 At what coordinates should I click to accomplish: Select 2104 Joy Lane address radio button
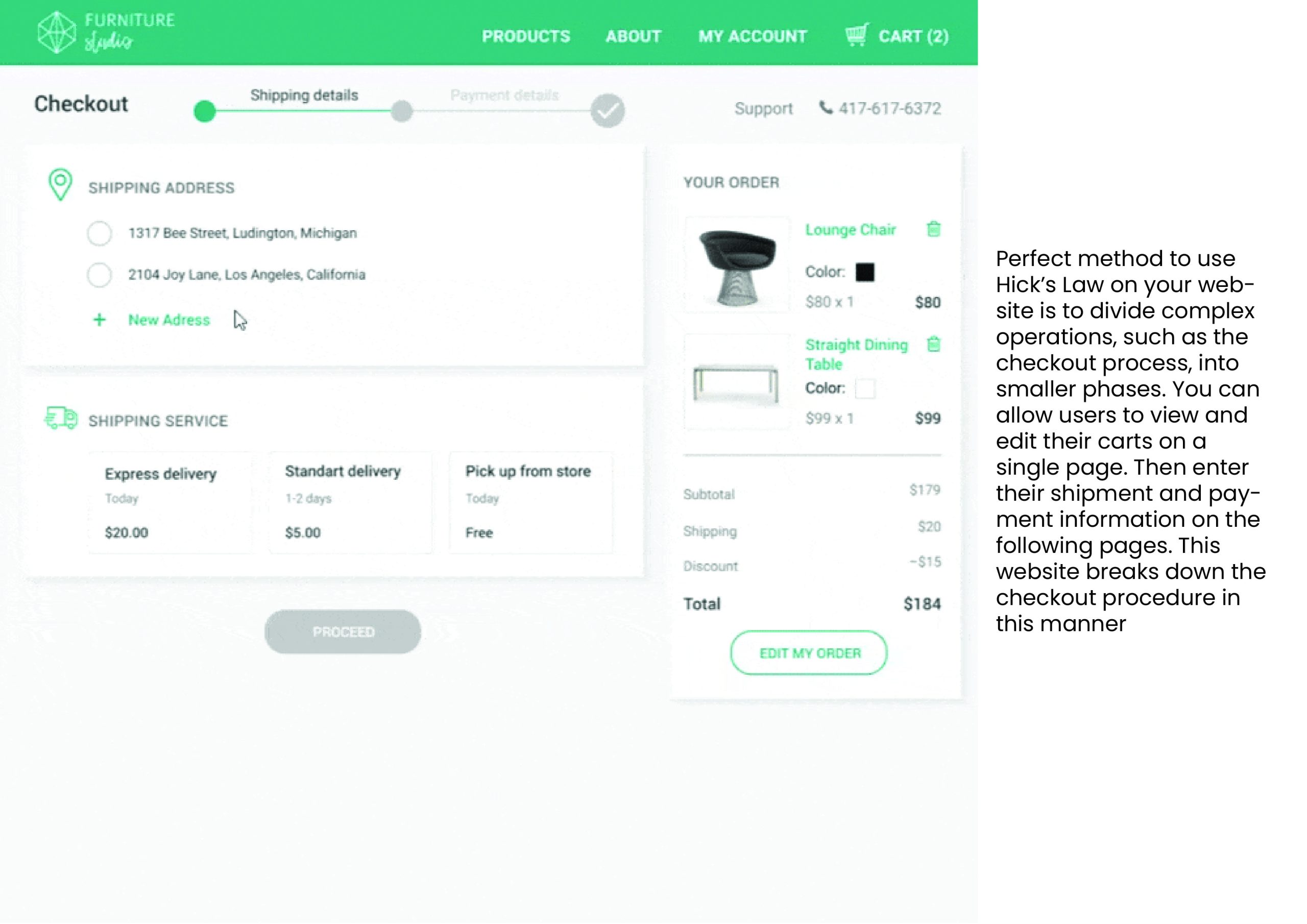tap(100, 275)
